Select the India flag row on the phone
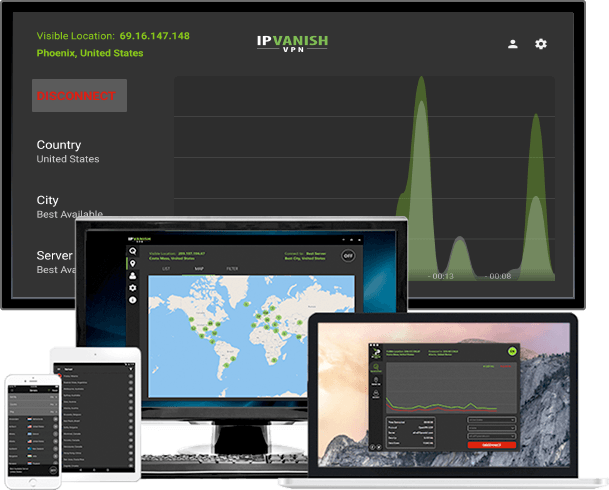The image size is (609, 490). (x=33, y=456)
